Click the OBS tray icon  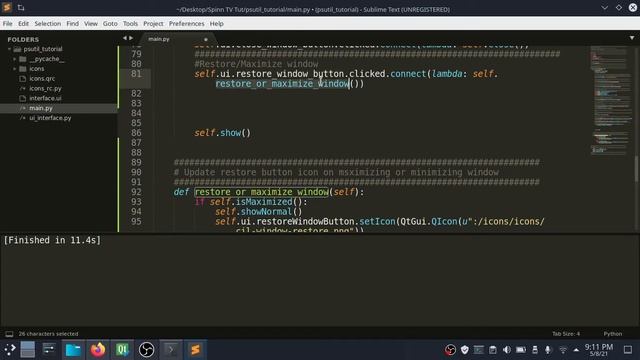click(450, 350)
